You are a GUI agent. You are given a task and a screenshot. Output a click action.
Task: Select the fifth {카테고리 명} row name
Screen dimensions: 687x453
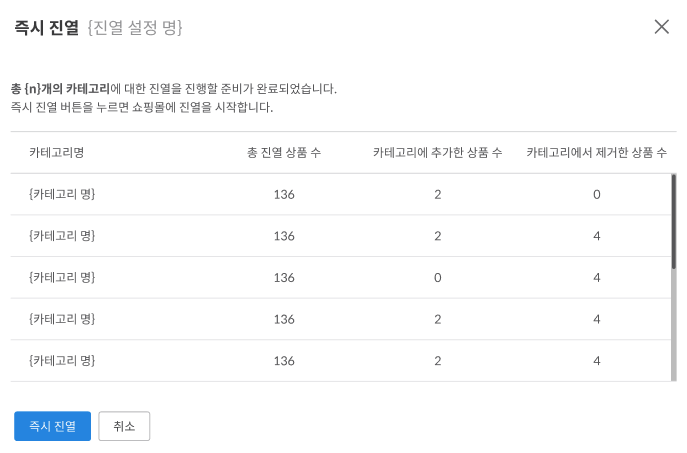coord(62,360)
